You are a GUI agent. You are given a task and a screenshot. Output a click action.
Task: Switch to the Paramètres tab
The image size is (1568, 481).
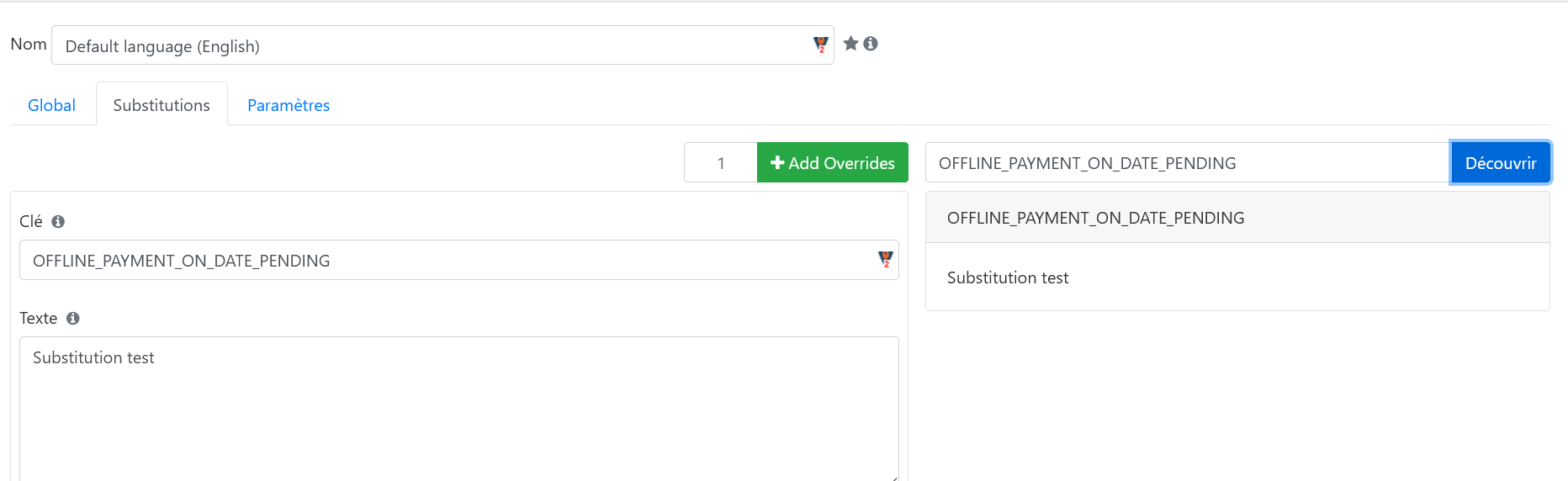[x=289, y=105]
